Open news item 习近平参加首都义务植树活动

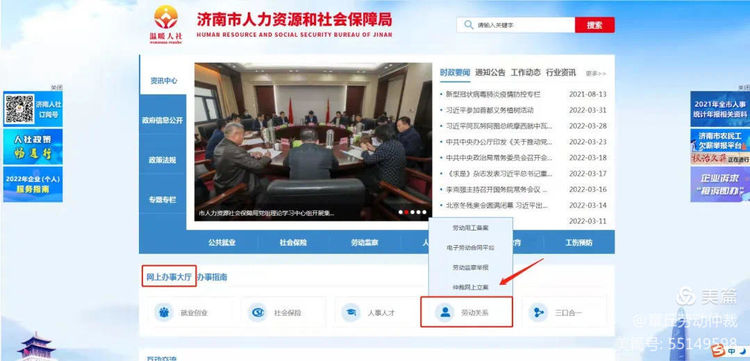489,110
